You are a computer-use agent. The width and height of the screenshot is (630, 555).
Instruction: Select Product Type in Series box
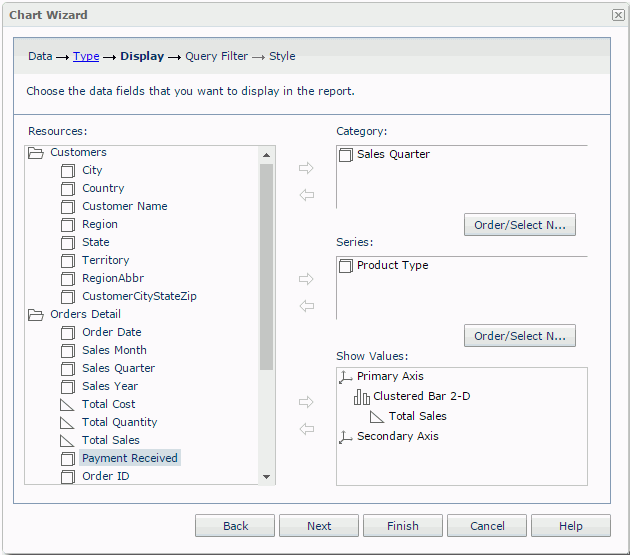pos(393,265)
